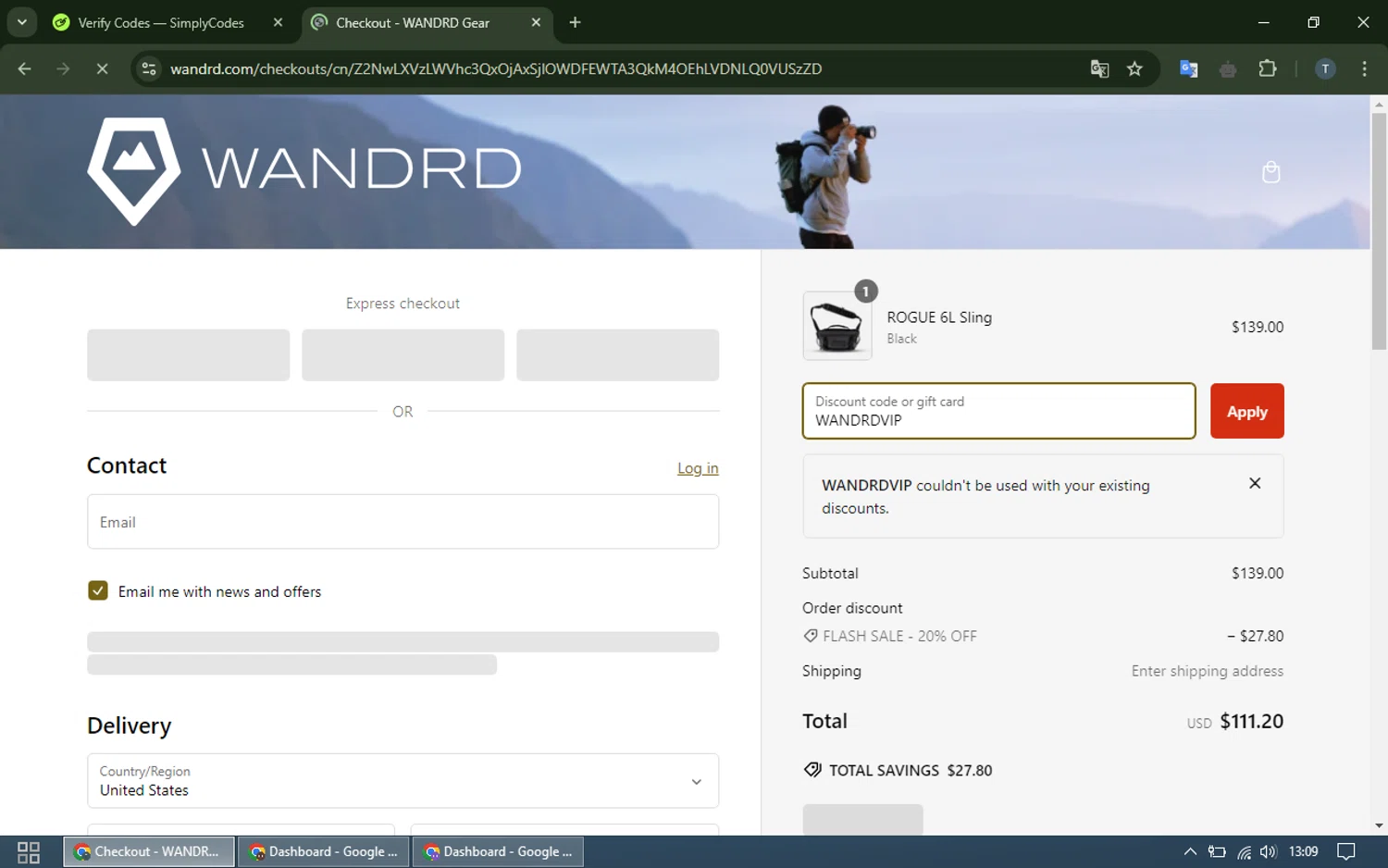Viewport: 1388px width, 868px height.
Task: Open network status tray icon
Action: point(1244,851)
